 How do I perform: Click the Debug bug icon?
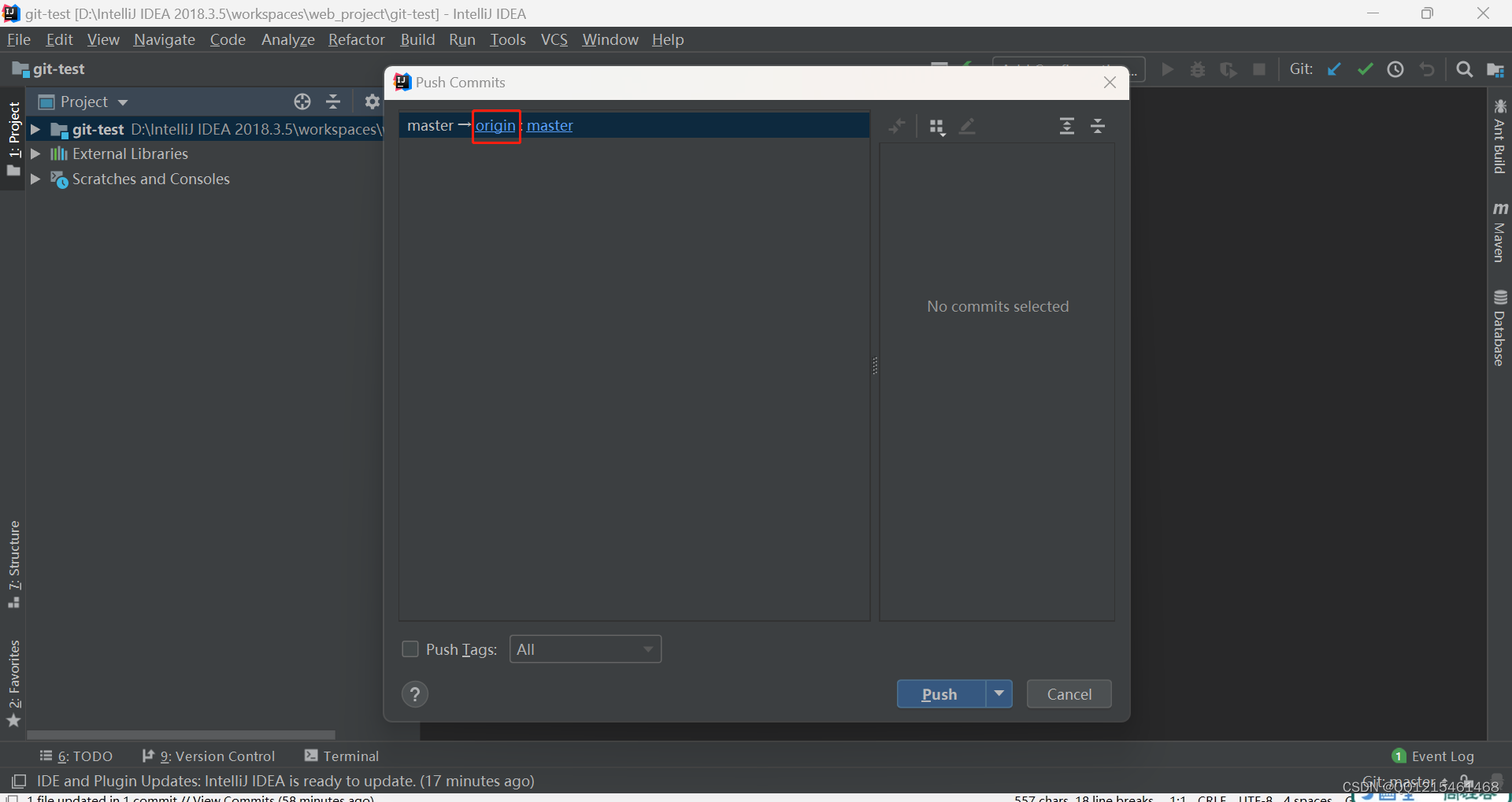click(1198, 69)
